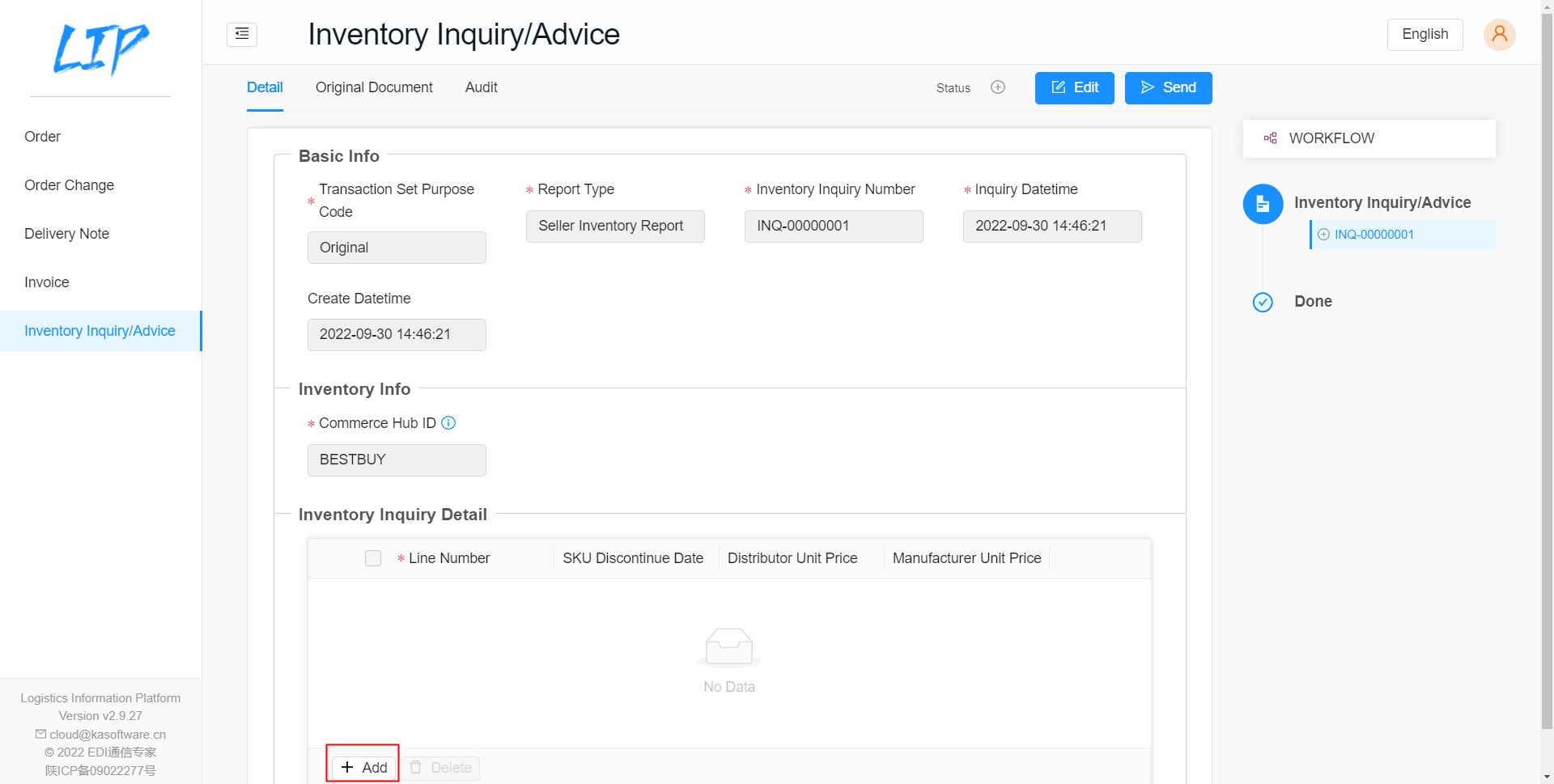Click the Edit button

click(x=1074, y=87)
